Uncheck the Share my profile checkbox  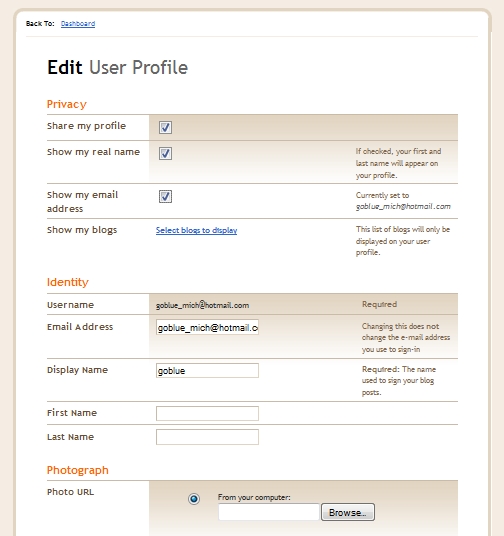[165, 128]
